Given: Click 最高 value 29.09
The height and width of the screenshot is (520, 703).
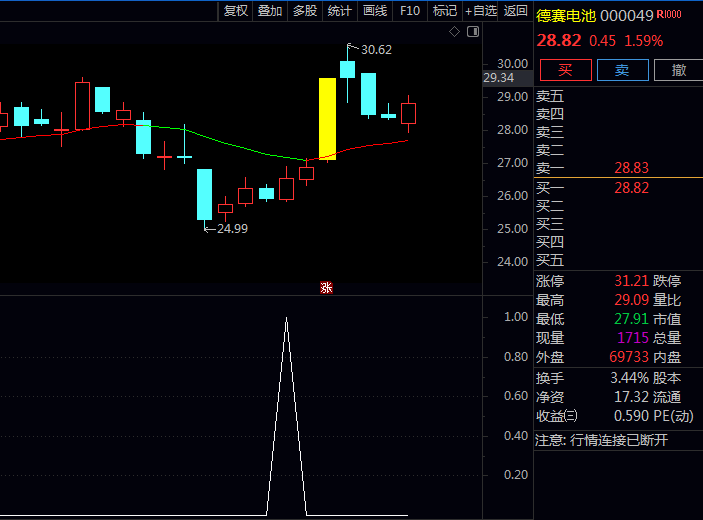Looking at the screenshot, I should pyautogui.click(x=631, y=300).
